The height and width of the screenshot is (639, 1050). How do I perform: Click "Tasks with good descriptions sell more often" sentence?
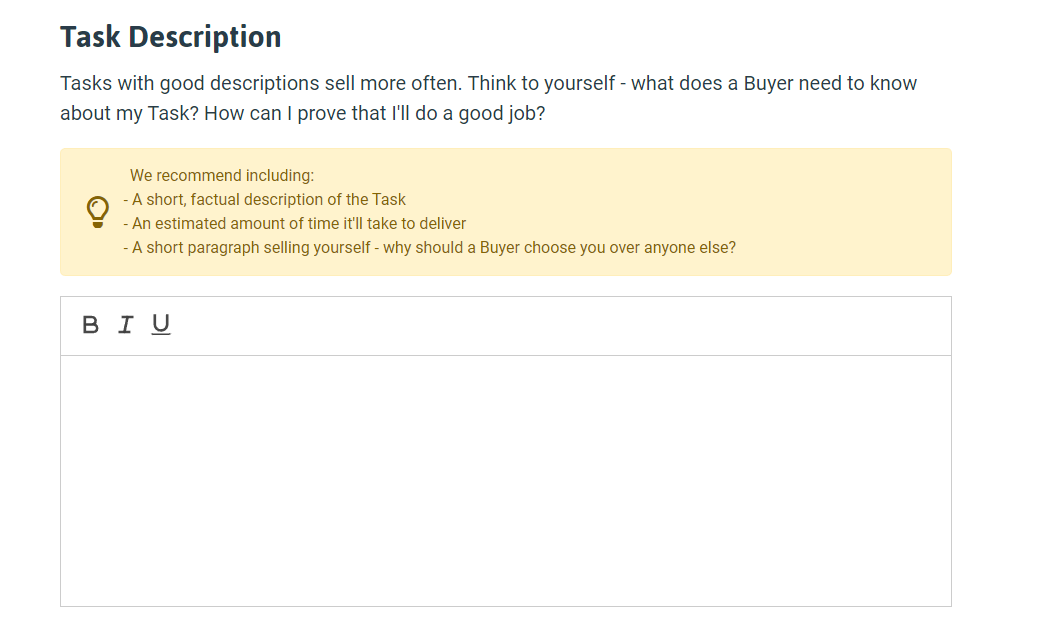261,84
